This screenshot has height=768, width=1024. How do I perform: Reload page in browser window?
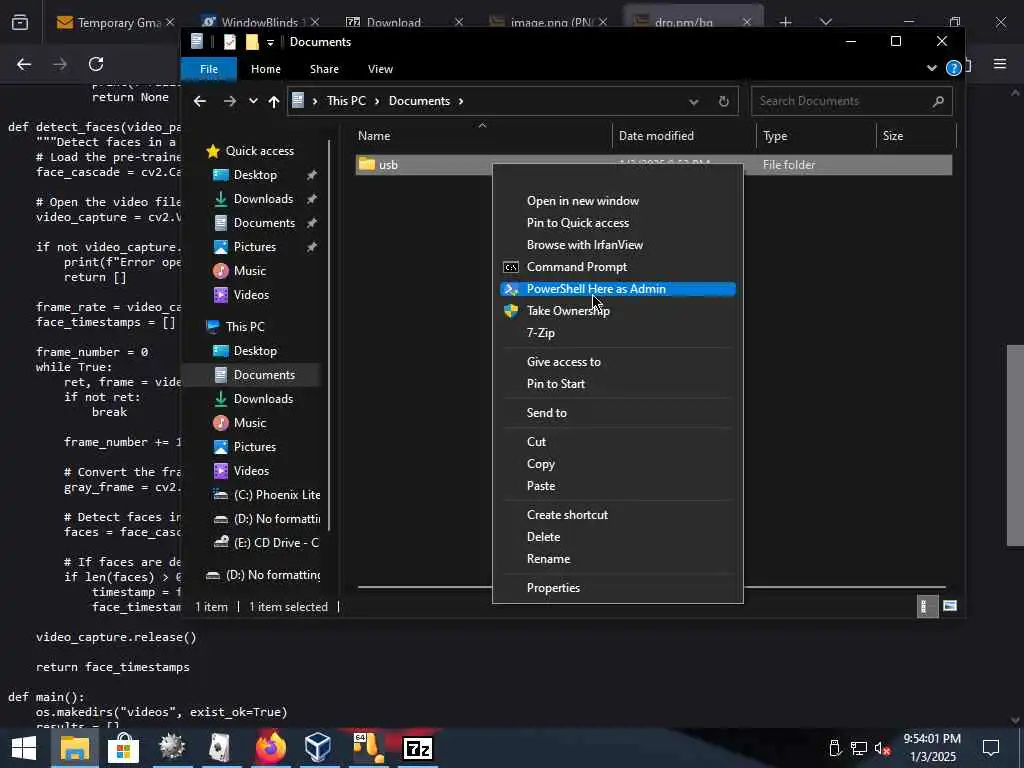96,64
